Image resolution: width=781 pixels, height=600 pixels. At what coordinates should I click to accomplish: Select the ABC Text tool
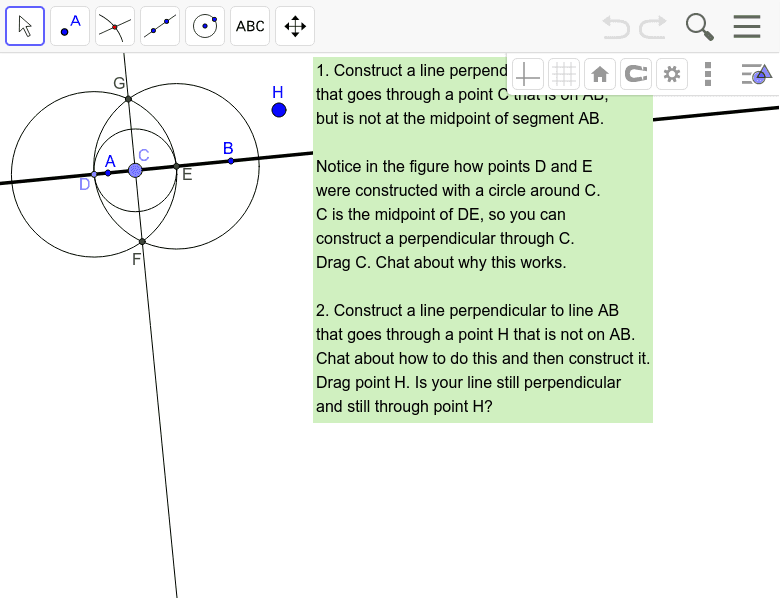250,26
